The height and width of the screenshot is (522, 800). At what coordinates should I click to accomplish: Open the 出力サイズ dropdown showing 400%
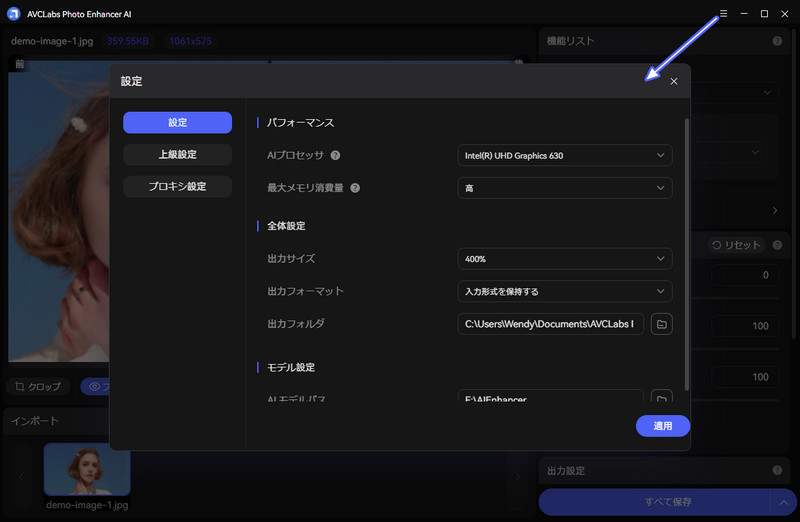tap(565, 259)
